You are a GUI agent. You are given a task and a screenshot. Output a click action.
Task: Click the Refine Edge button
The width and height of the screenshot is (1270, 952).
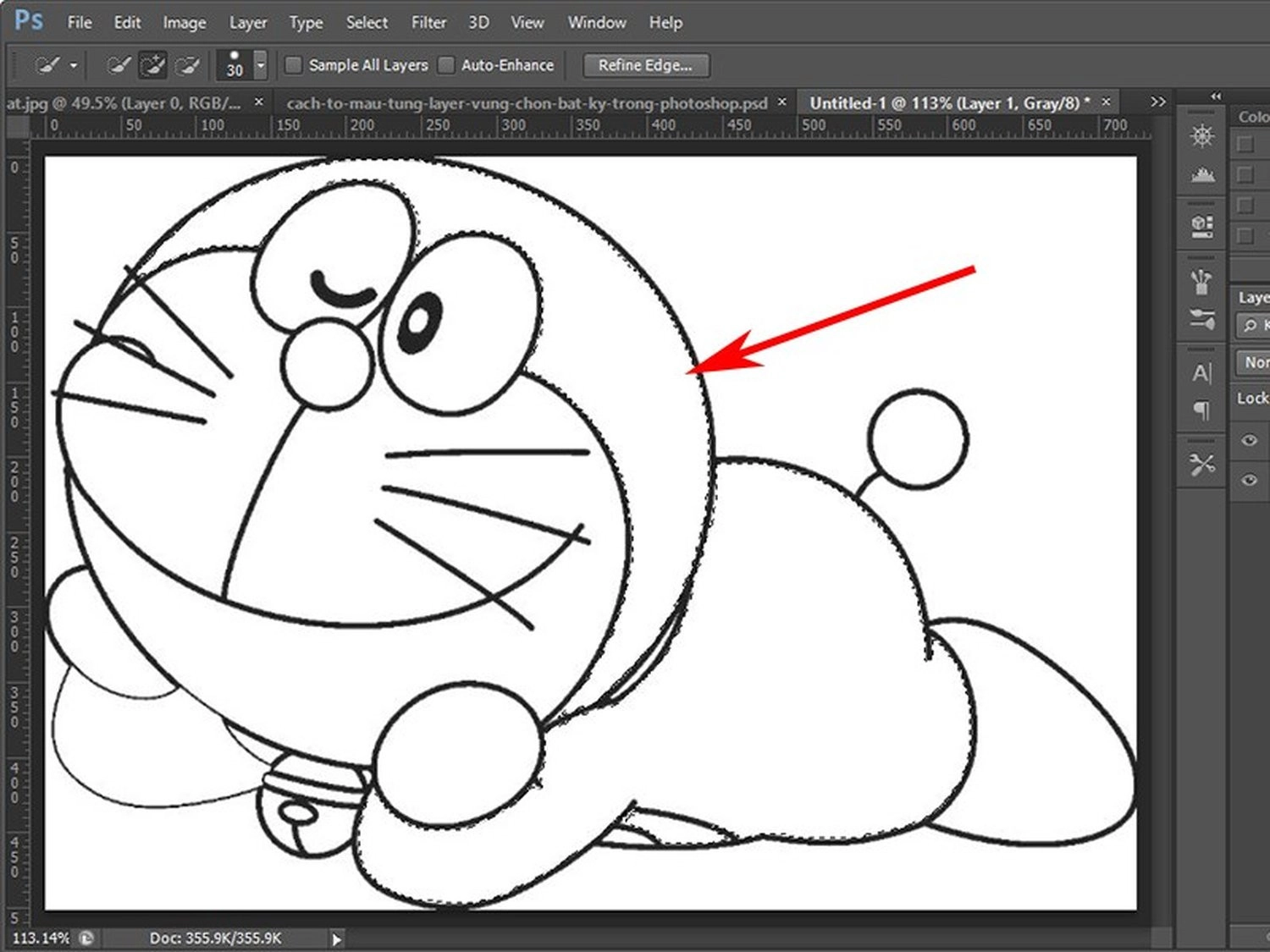coord(645,65)
